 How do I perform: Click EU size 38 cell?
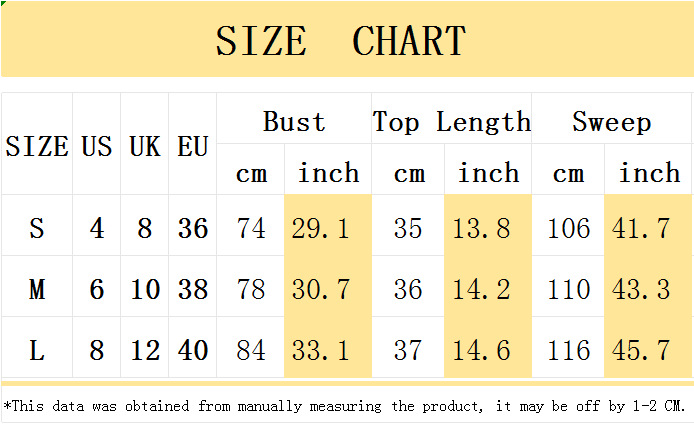click(192, 290)
